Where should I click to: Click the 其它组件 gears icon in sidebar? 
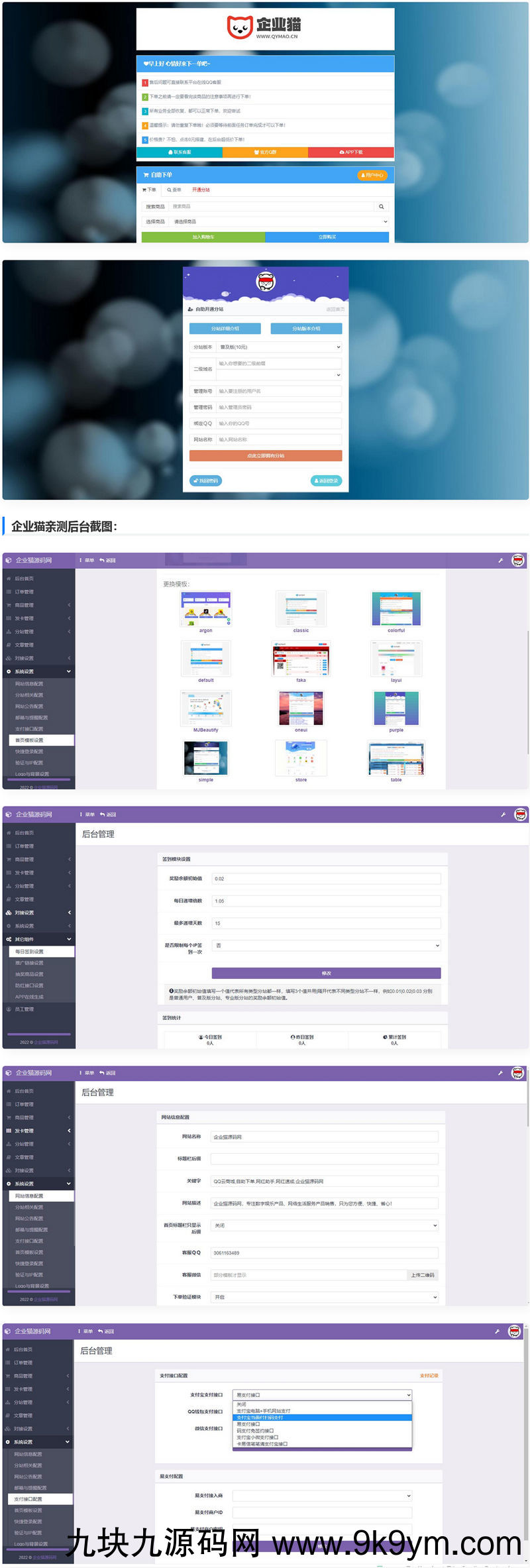point(9,939)
